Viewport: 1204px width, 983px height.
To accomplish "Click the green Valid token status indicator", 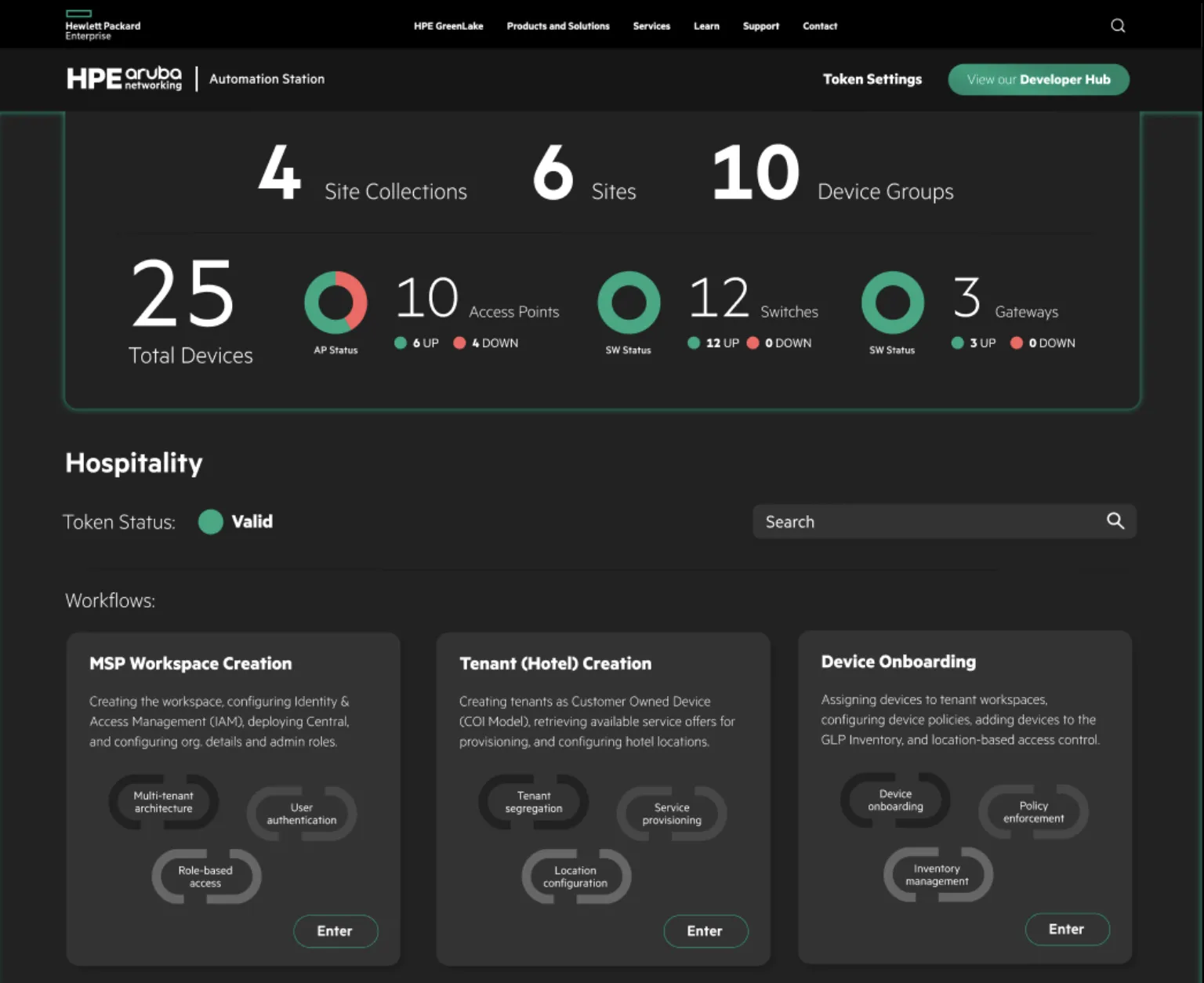I will pos(211,522).
